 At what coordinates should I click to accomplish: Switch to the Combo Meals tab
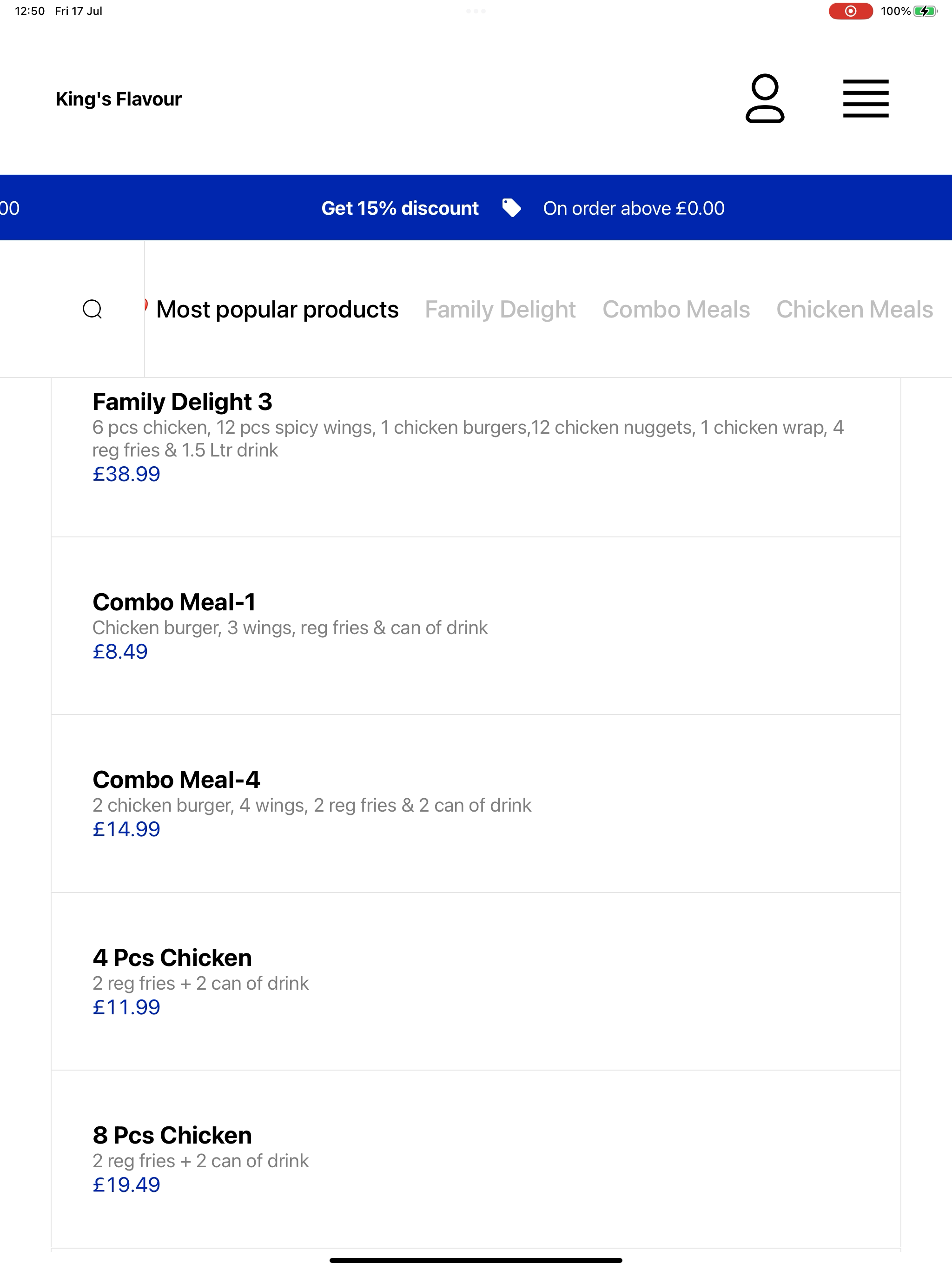676,310
